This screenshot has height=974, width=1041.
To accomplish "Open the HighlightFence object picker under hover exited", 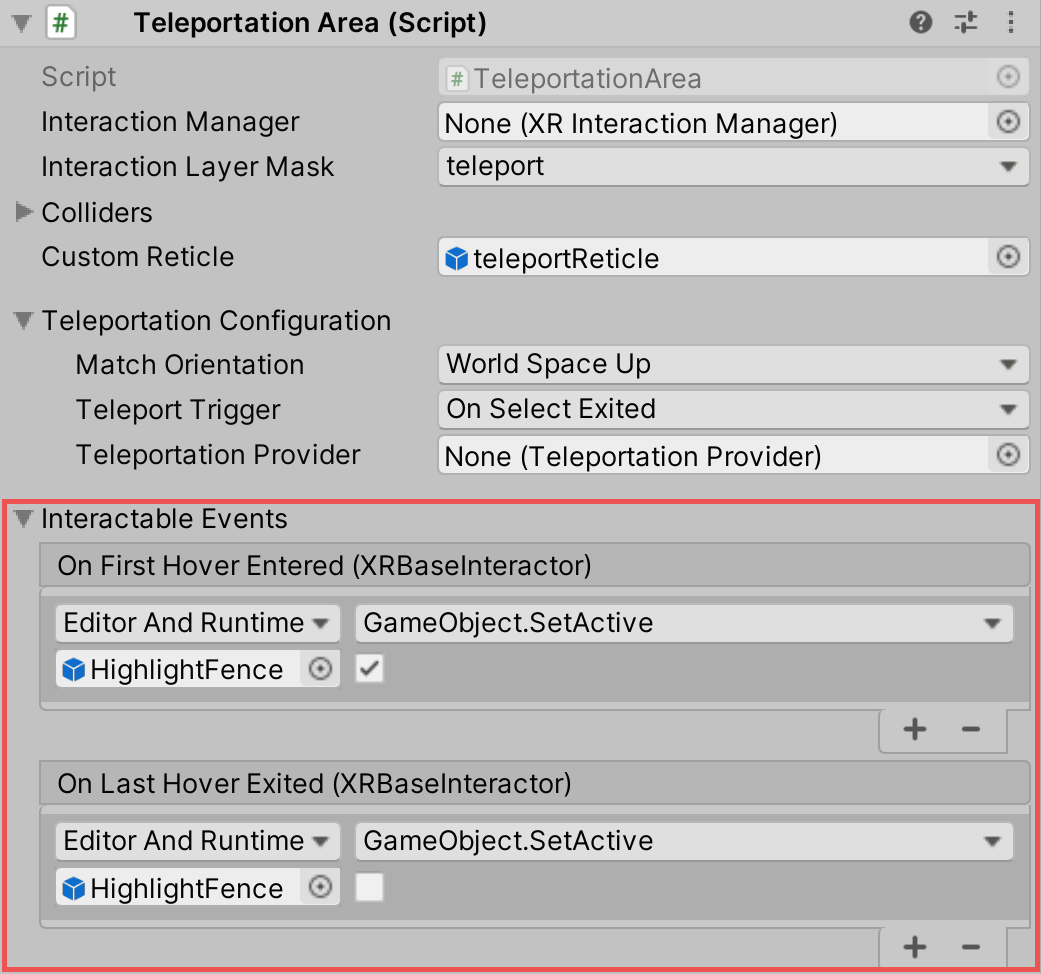I will (320, 888).
